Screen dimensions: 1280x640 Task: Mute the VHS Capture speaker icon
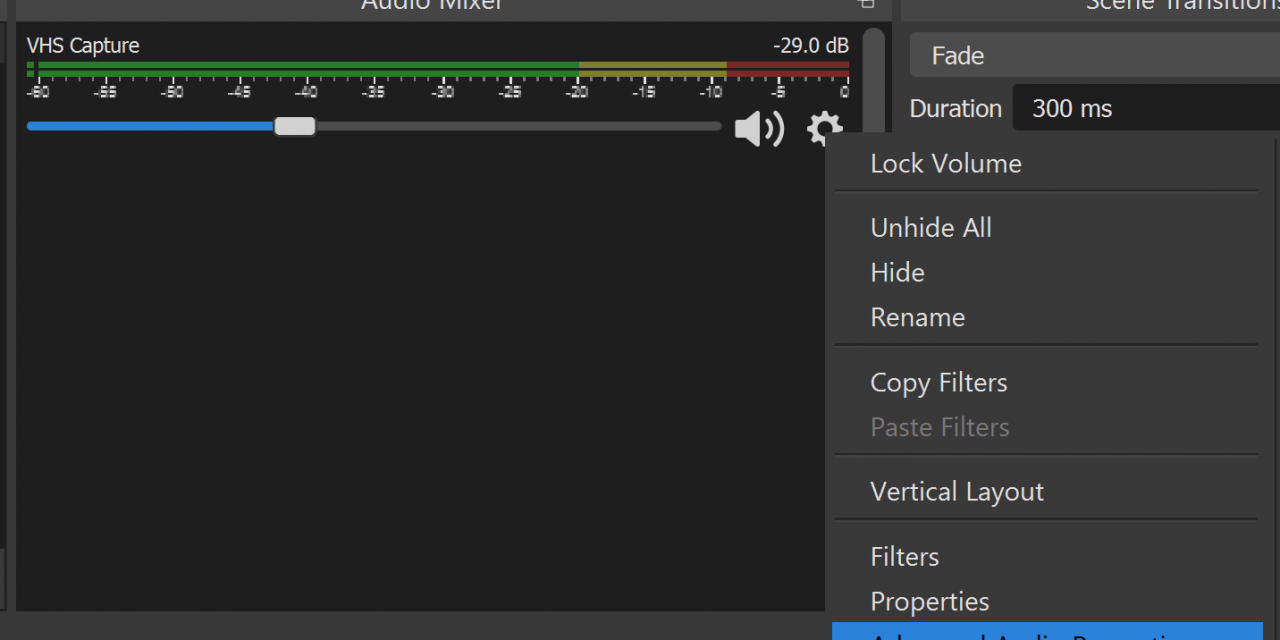(x=759, y=128)
